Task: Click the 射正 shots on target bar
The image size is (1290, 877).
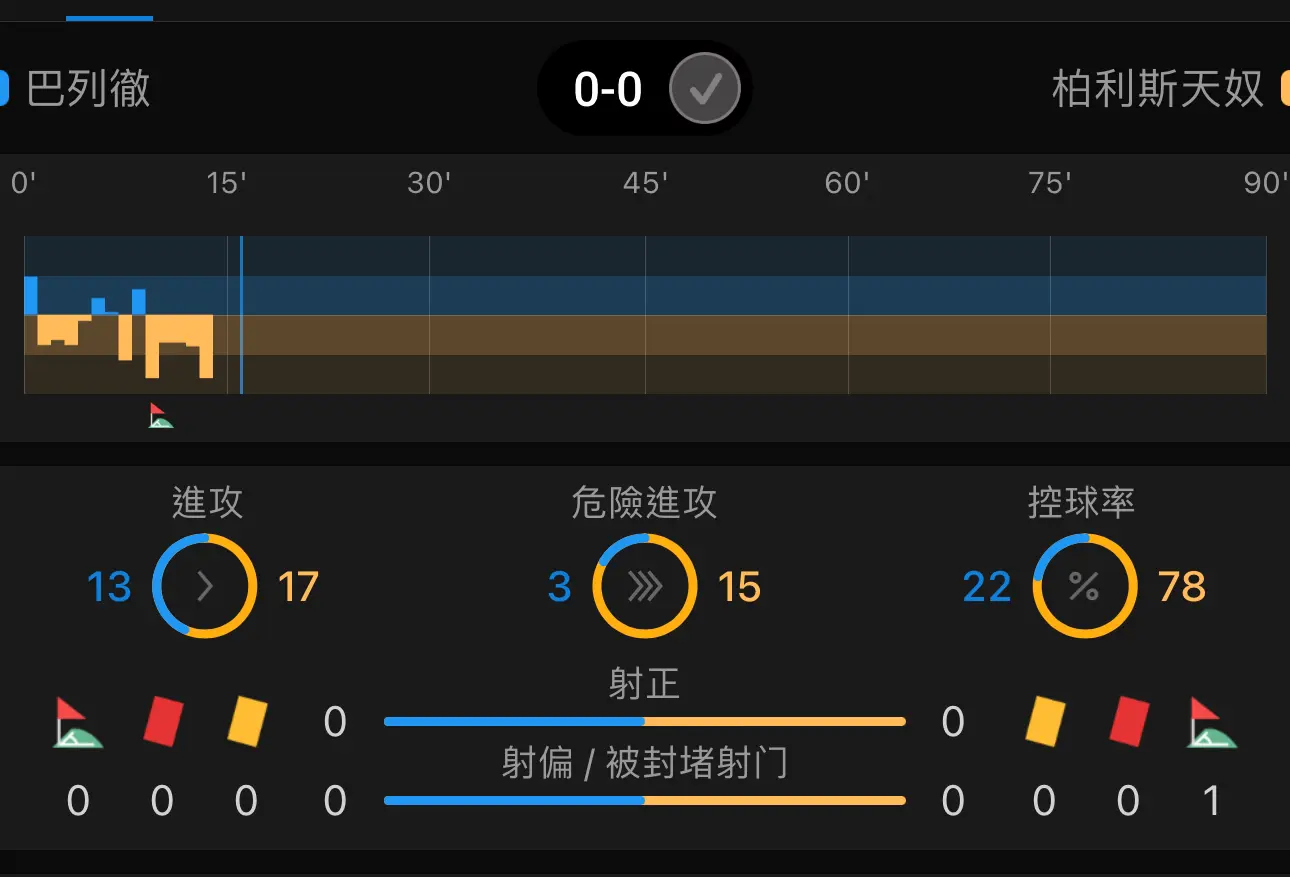Action: (645, 721)
